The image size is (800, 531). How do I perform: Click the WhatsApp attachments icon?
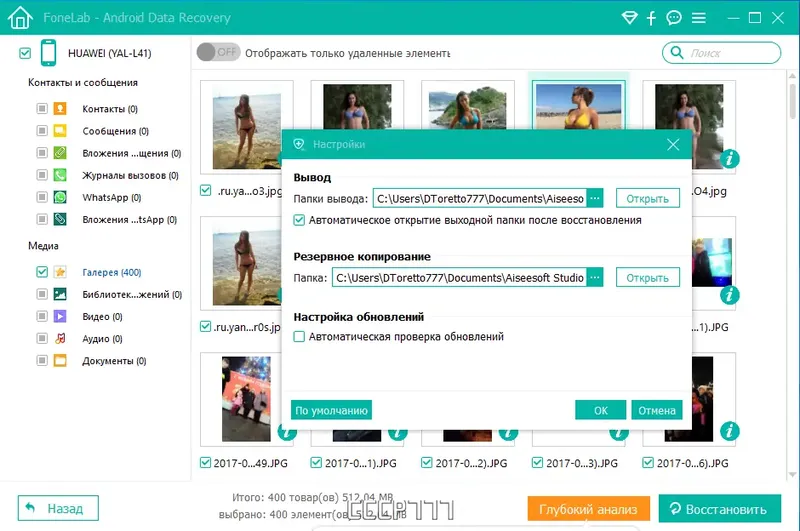click(x=60, y=219)
